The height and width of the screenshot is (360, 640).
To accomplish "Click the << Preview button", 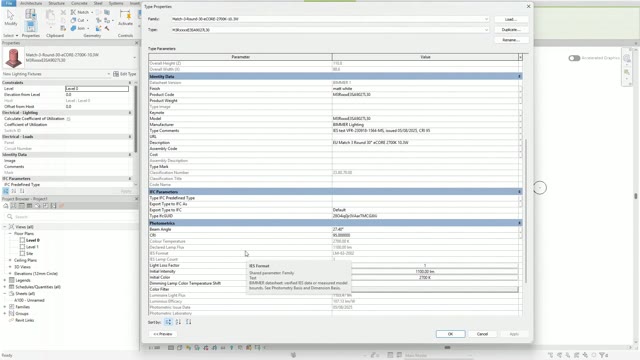I will tap(162, 334).
